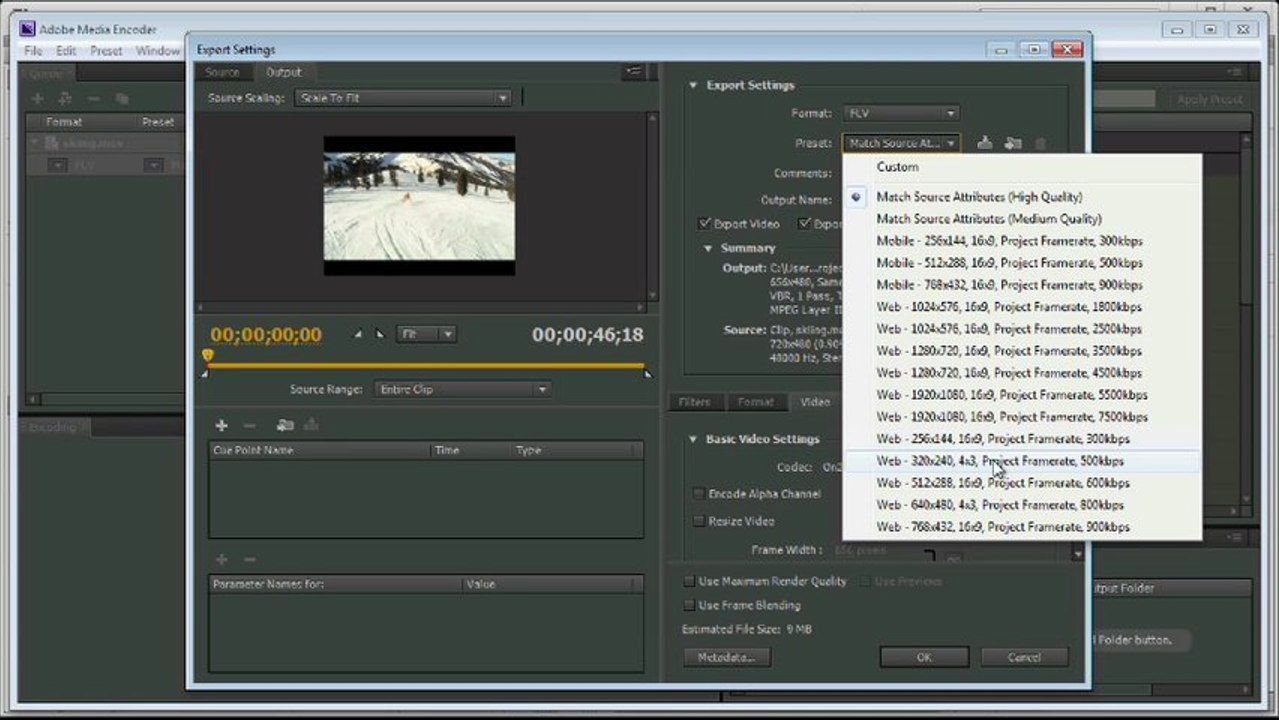Select Web 320x240 4x3 500kbps preset
Image resolution: width=1279 pixels, height=720 pixels.
tap(1000, 461)
